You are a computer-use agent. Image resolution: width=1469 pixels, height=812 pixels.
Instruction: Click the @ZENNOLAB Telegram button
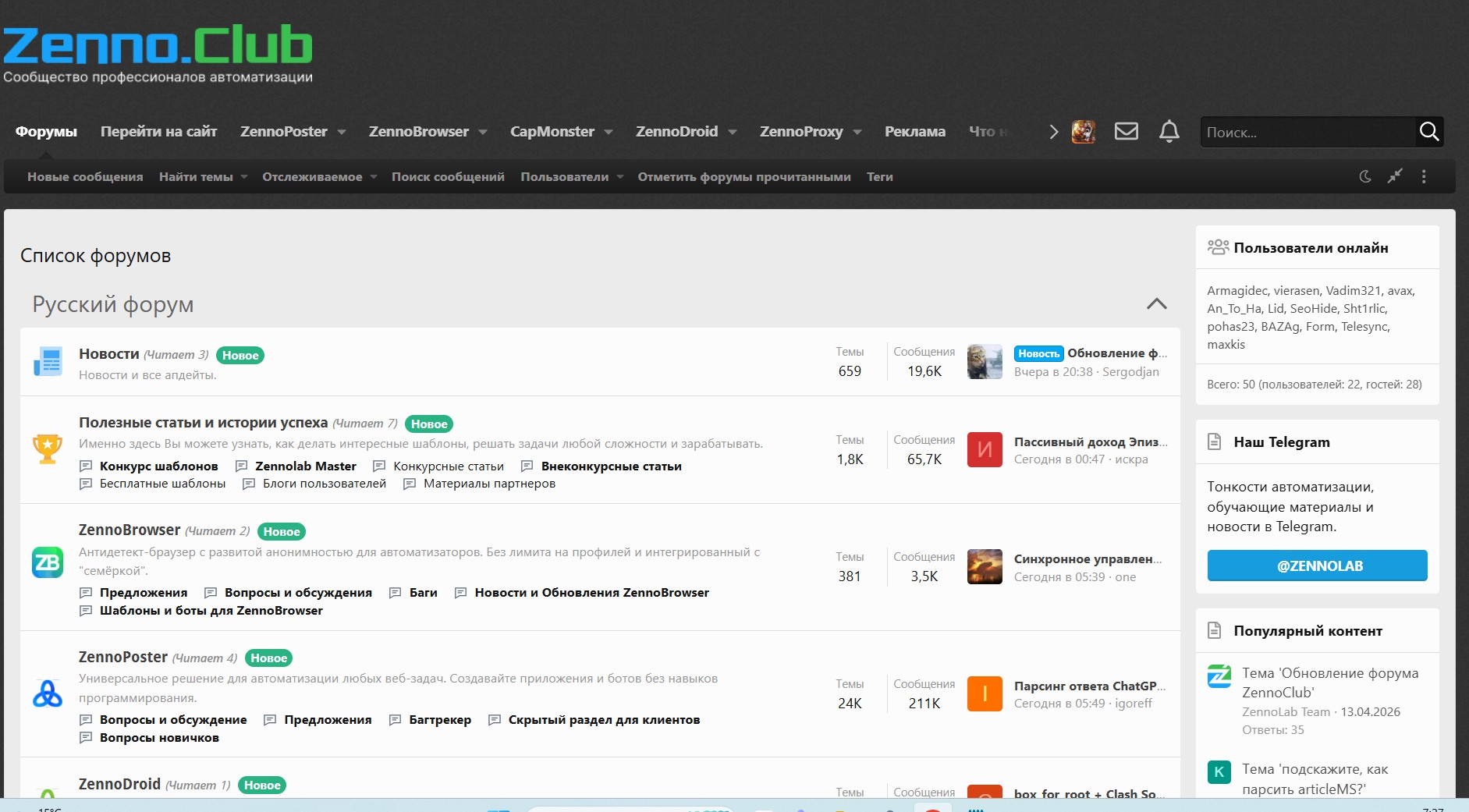(x=1317, y=566)
